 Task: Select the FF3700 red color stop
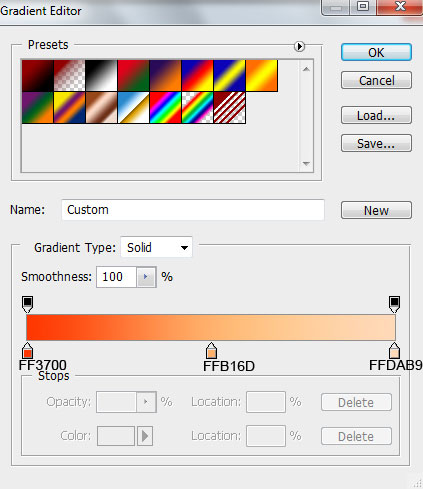pos(27,350)
